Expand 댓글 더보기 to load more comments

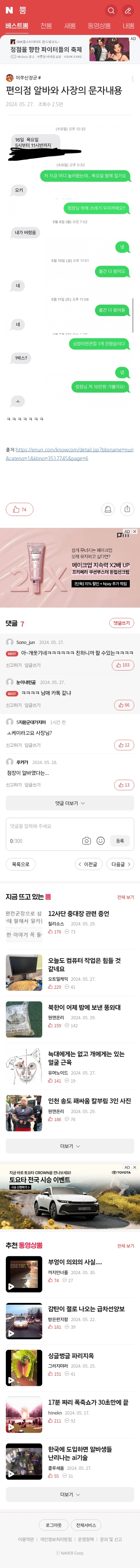[70, 803]
